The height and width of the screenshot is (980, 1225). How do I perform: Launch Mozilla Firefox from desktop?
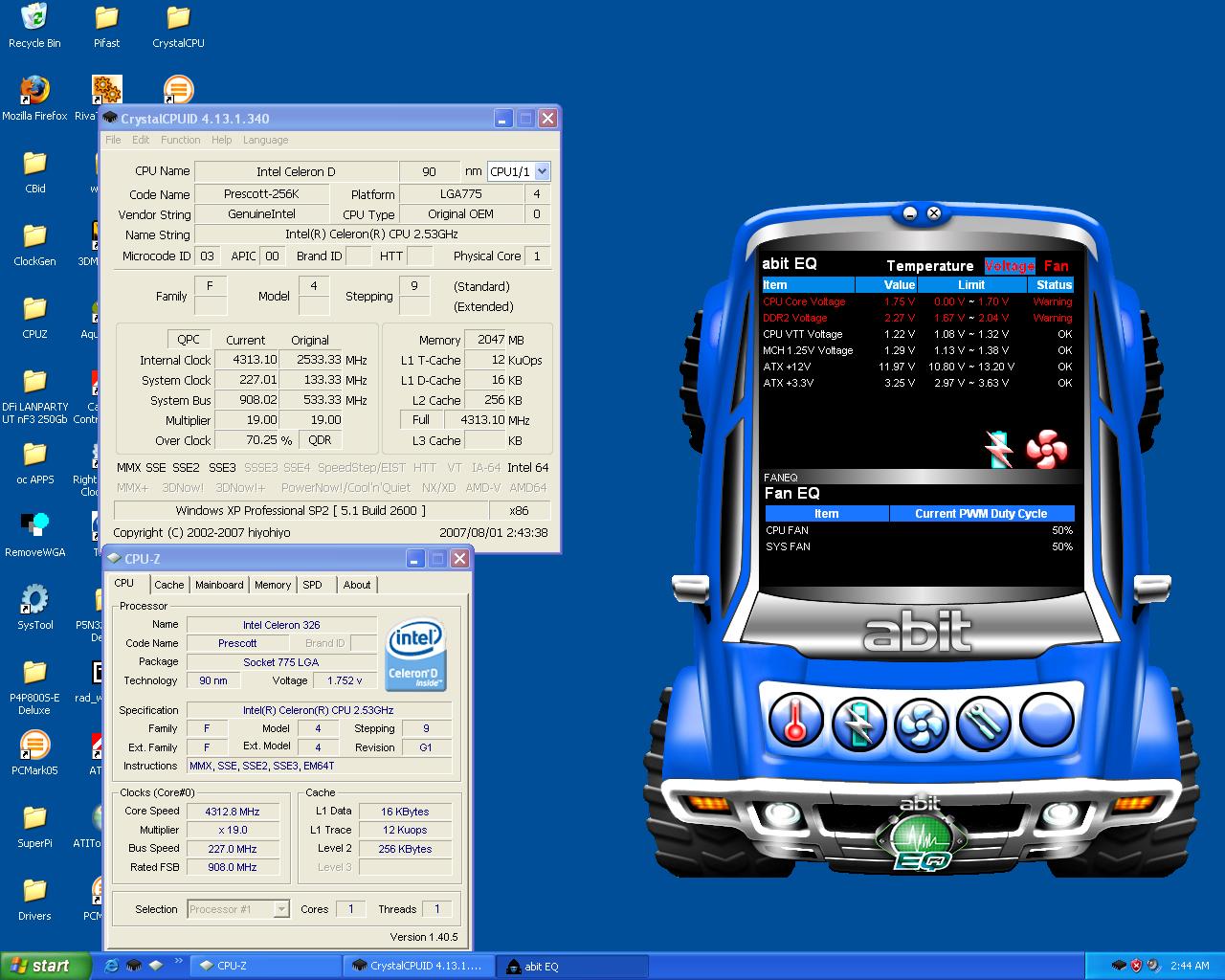coord(34,99)
